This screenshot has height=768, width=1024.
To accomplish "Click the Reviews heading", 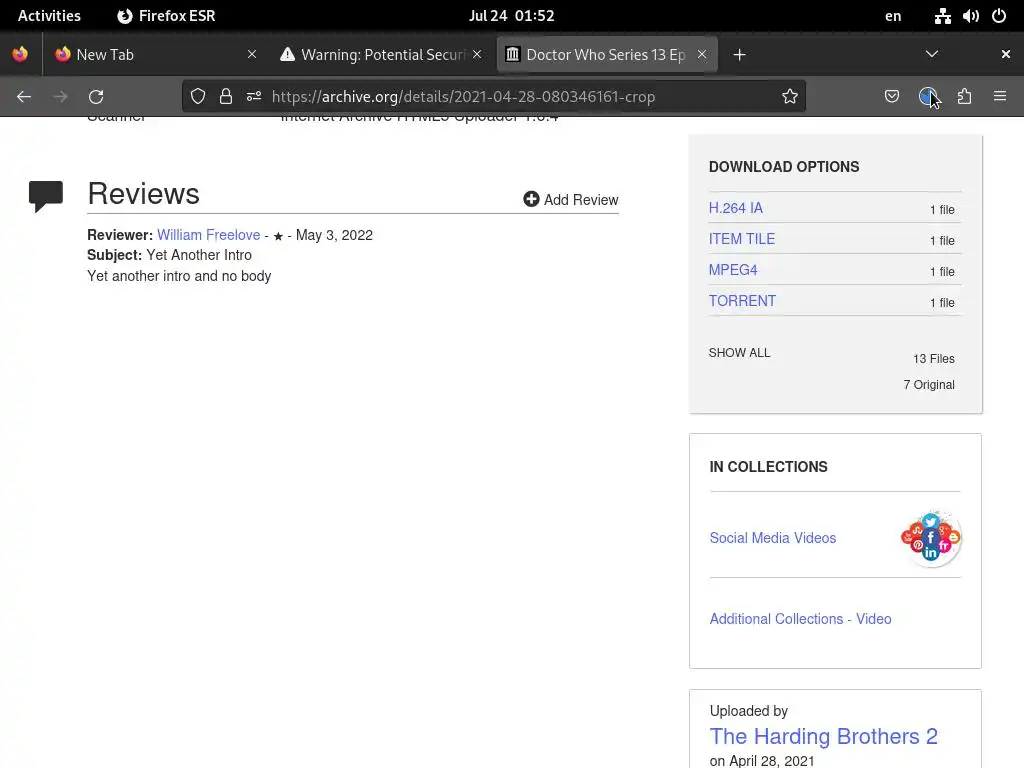I will (x=144, y=194).
